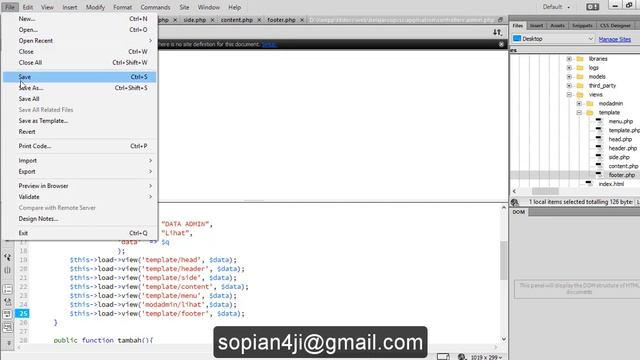Screen dimensions: 640x360
Task: Switch to the Insert panel tab
Action: 536,26
